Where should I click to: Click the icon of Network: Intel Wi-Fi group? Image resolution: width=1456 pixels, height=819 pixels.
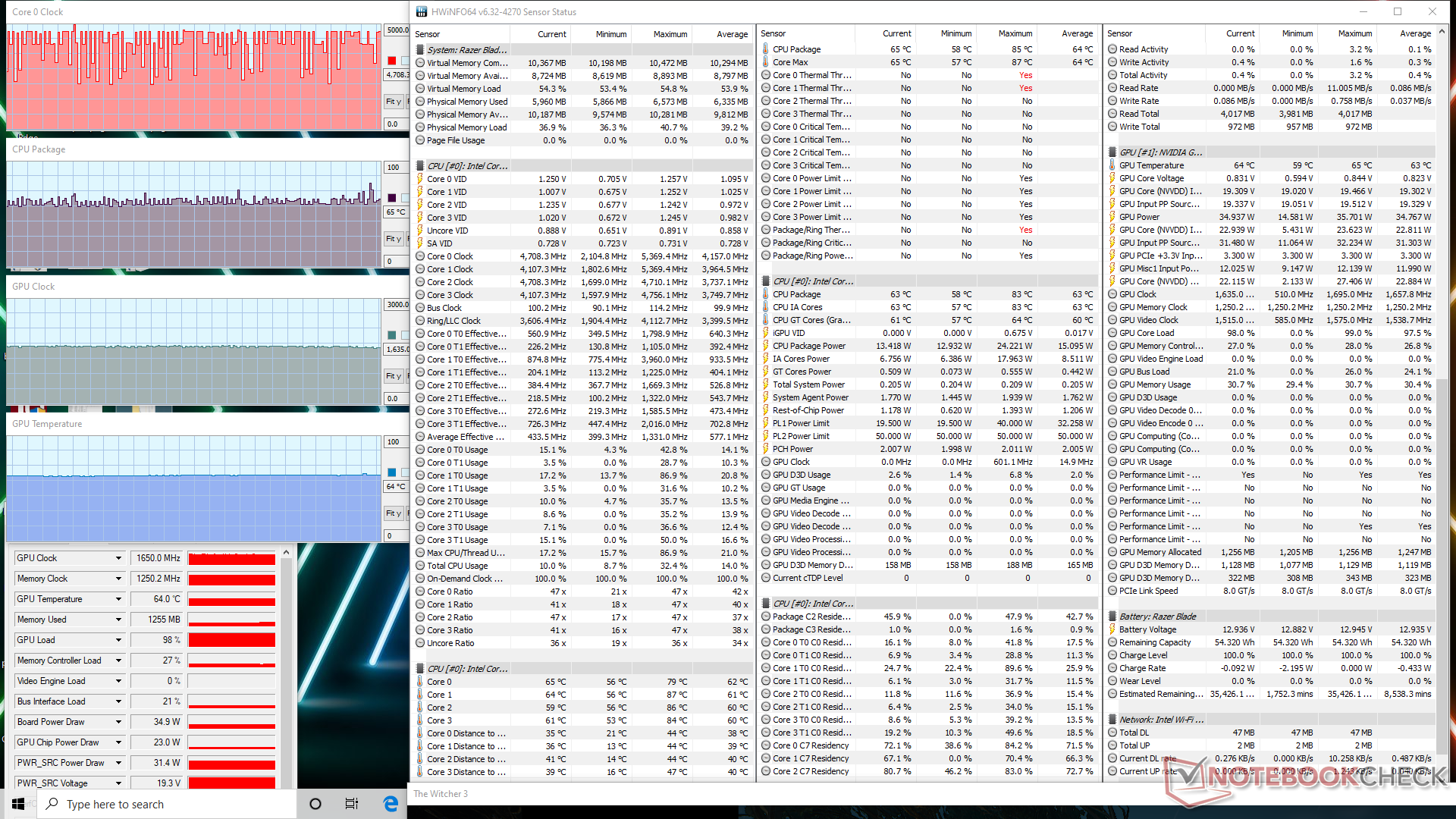point(1112,720)
